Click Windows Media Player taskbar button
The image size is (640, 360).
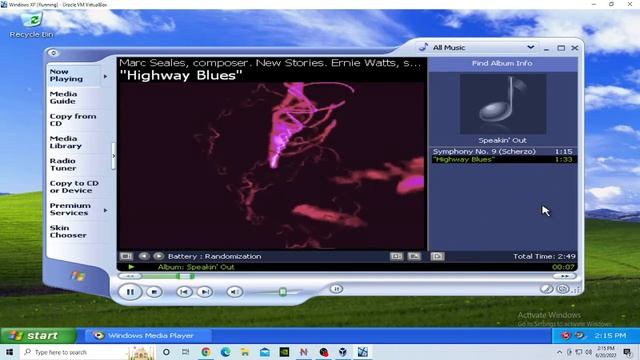148,336
